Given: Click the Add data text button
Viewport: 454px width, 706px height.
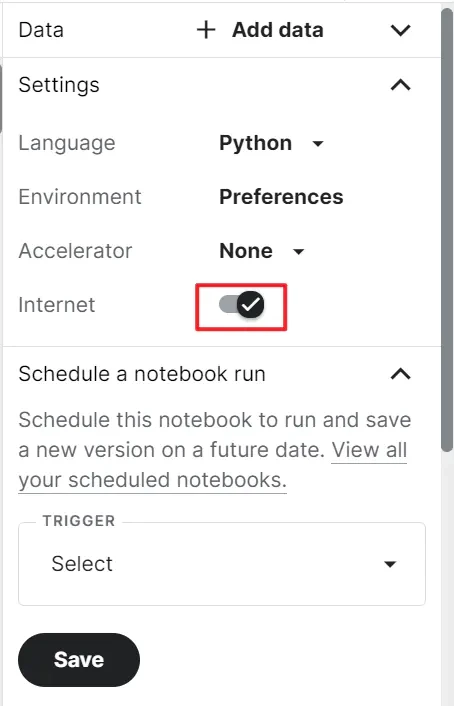Looking at the screenshot, I should click(278, 30).
